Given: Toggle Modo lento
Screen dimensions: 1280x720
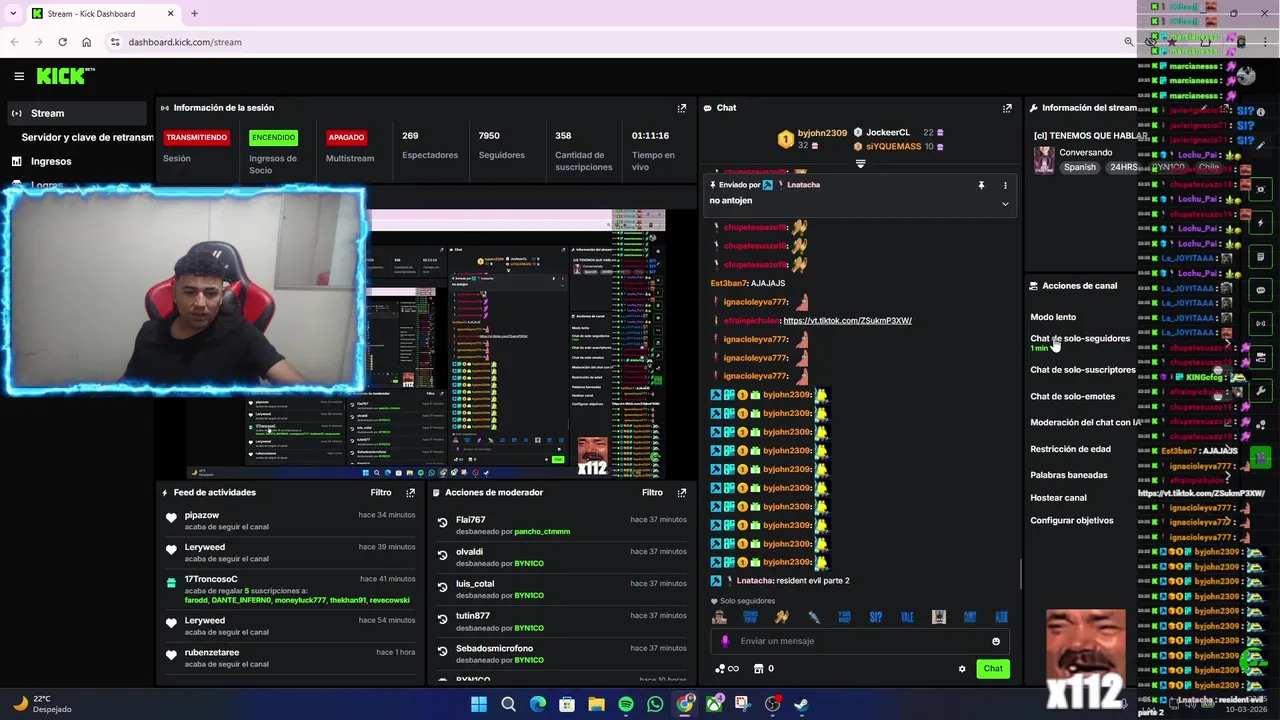Looking at the screenshot, I should click(x=1053, y=317).
